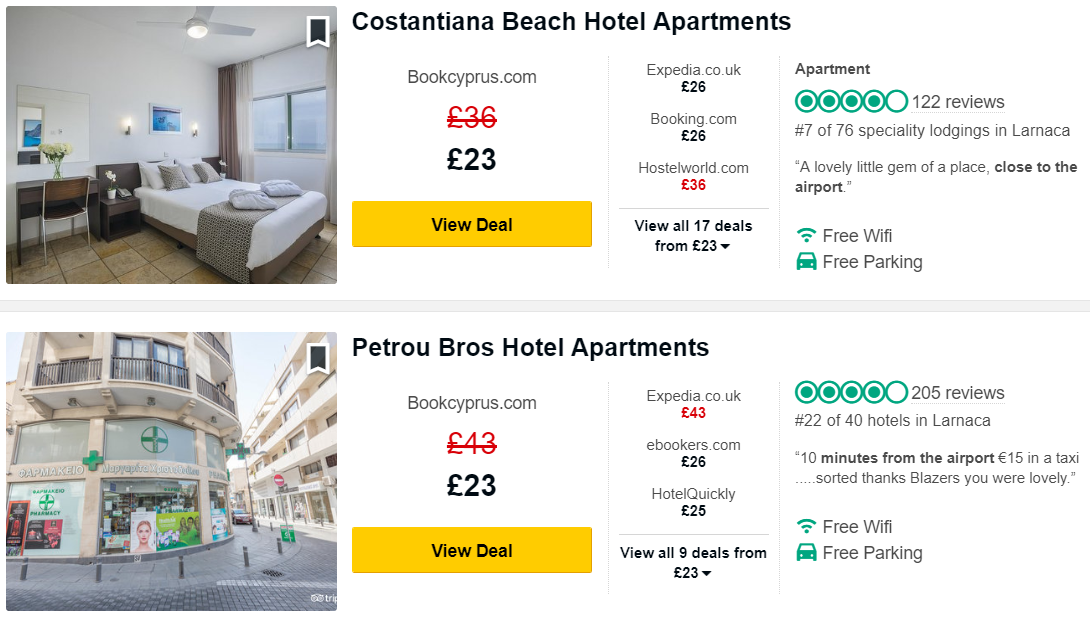Image resolution: width=1090 pixels, height=617 pixels.
Task: Click View Deal for Costantiana Beach
Action: pyautogui.click(x=472, y=225)
